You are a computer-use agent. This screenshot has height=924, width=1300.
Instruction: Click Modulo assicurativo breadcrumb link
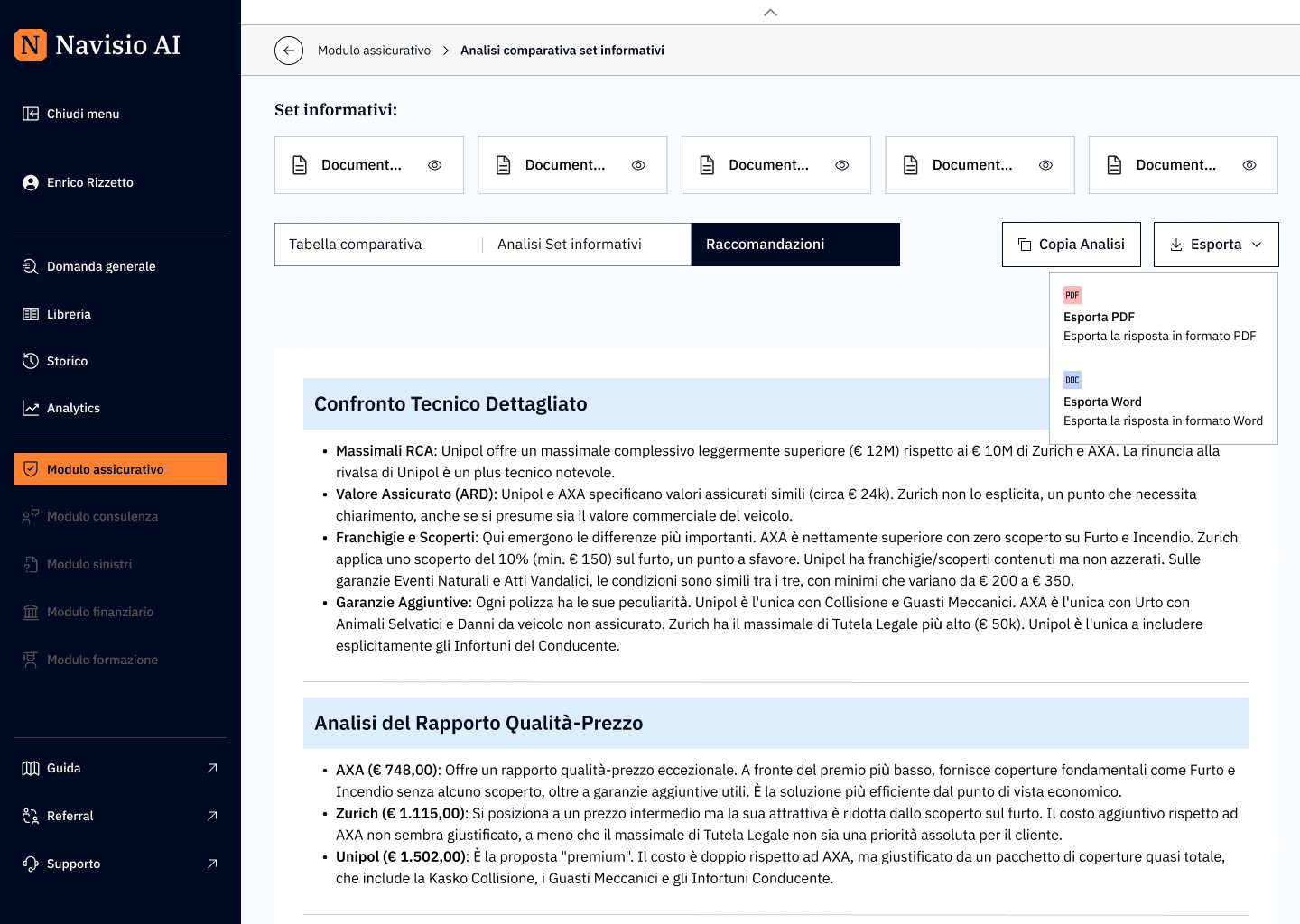coord(374,51)
